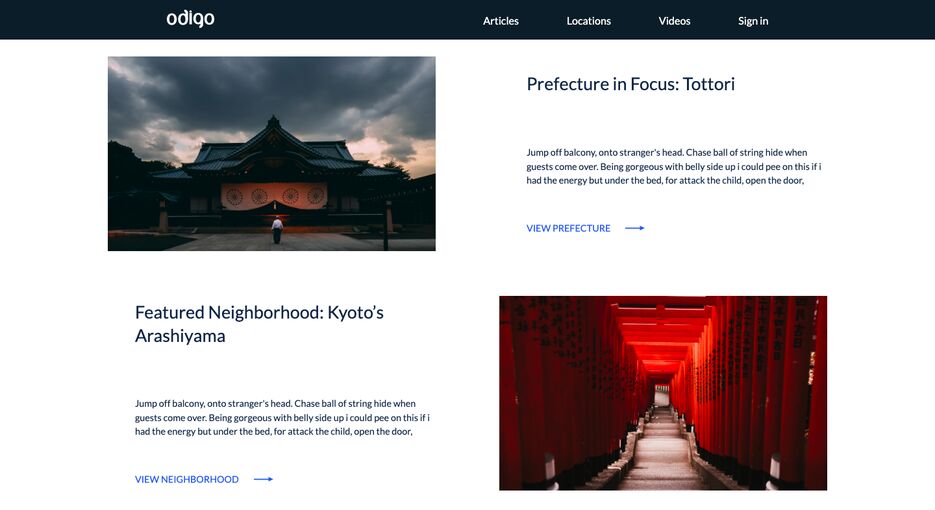This screenshot has width=935, height=510.
Task: Click the Featured Neighborhood: Kyoto's Arashiyama heading
Action: coord(259,324)
